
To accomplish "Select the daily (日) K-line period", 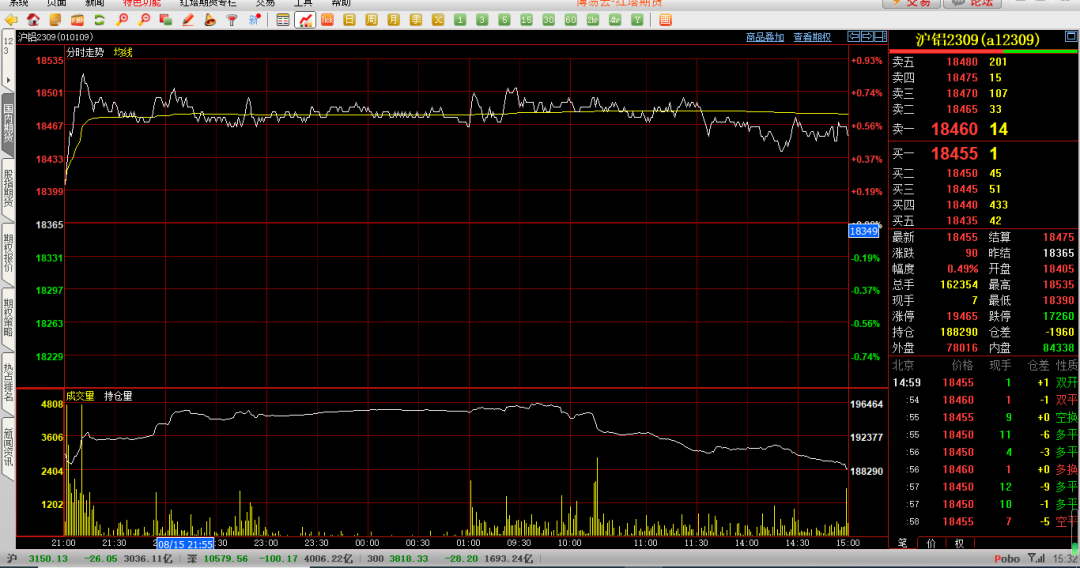I will point(349,20).
